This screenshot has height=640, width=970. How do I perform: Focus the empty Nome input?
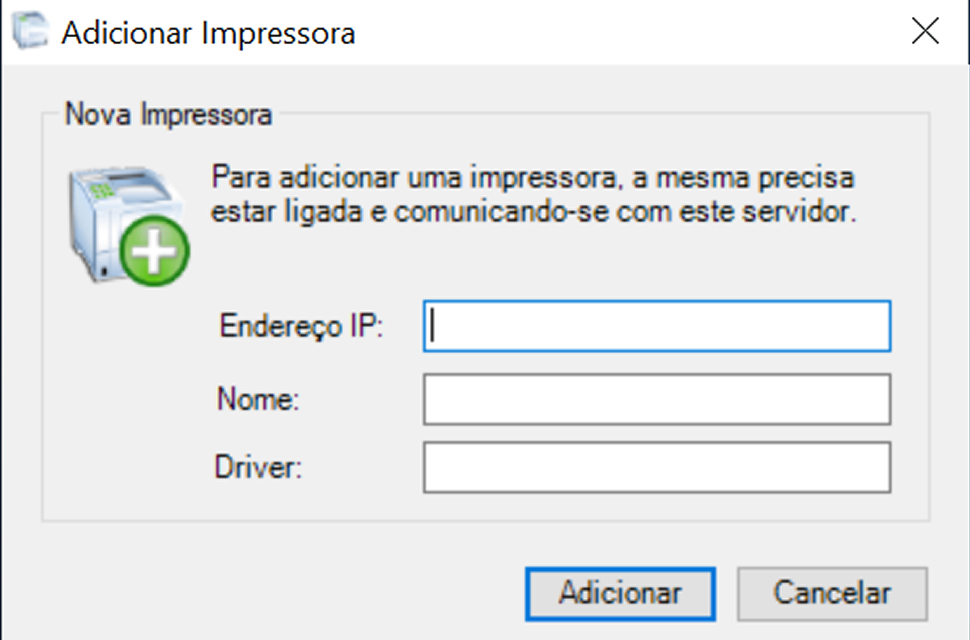656,398
